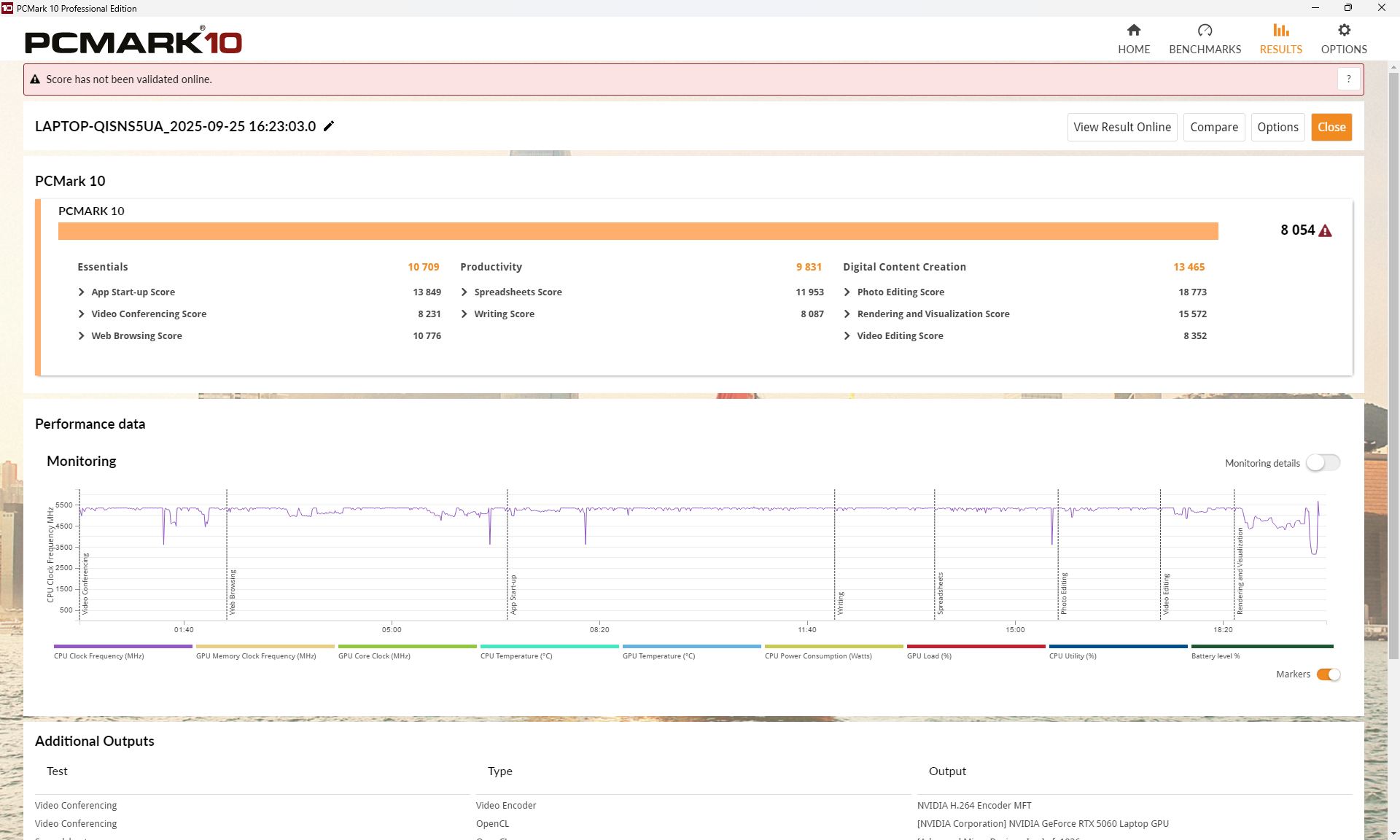Click the alert triangle in validation banner

point(35,79)
